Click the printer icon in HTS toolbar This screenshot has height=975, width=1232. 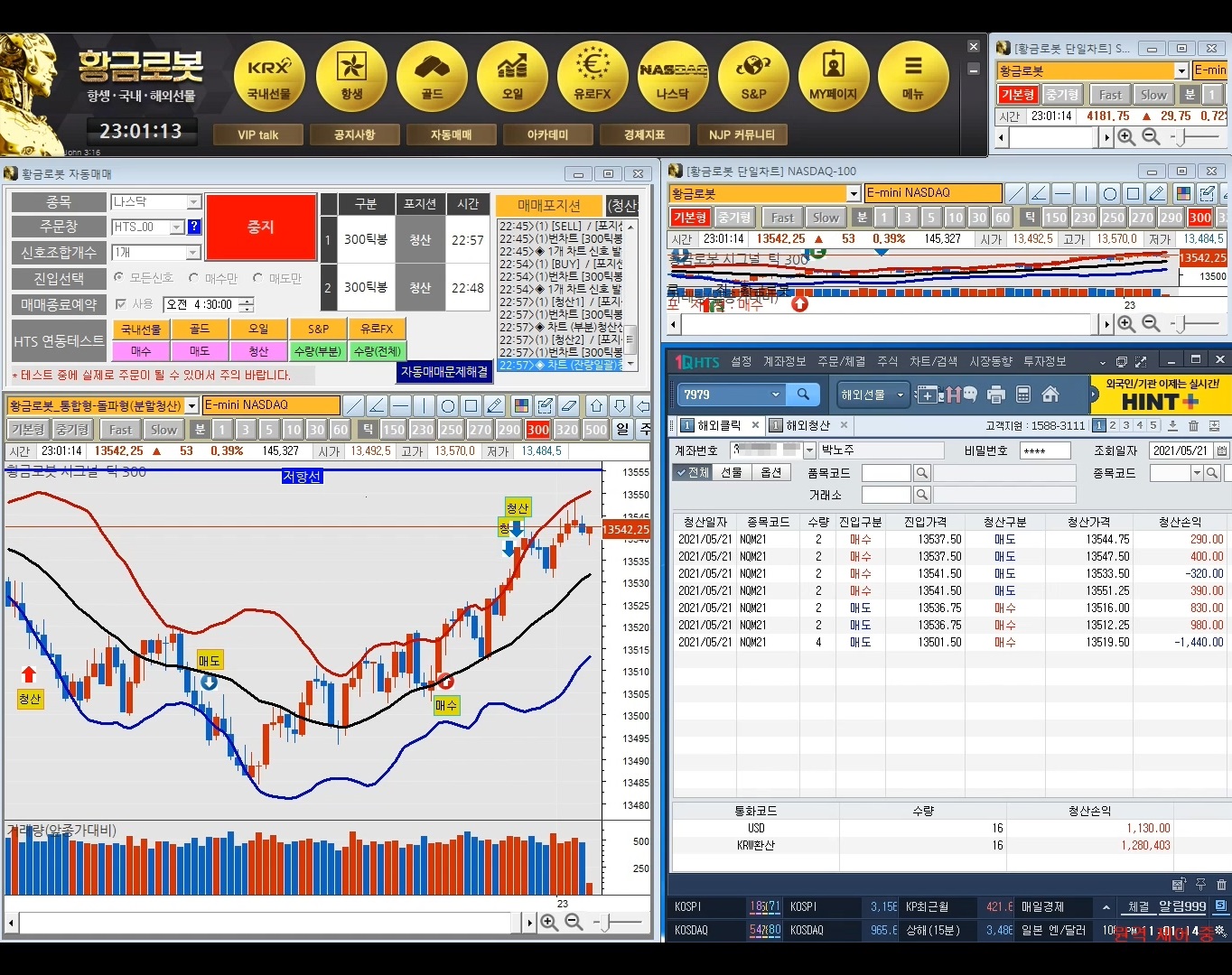click(x=996, y=395)
